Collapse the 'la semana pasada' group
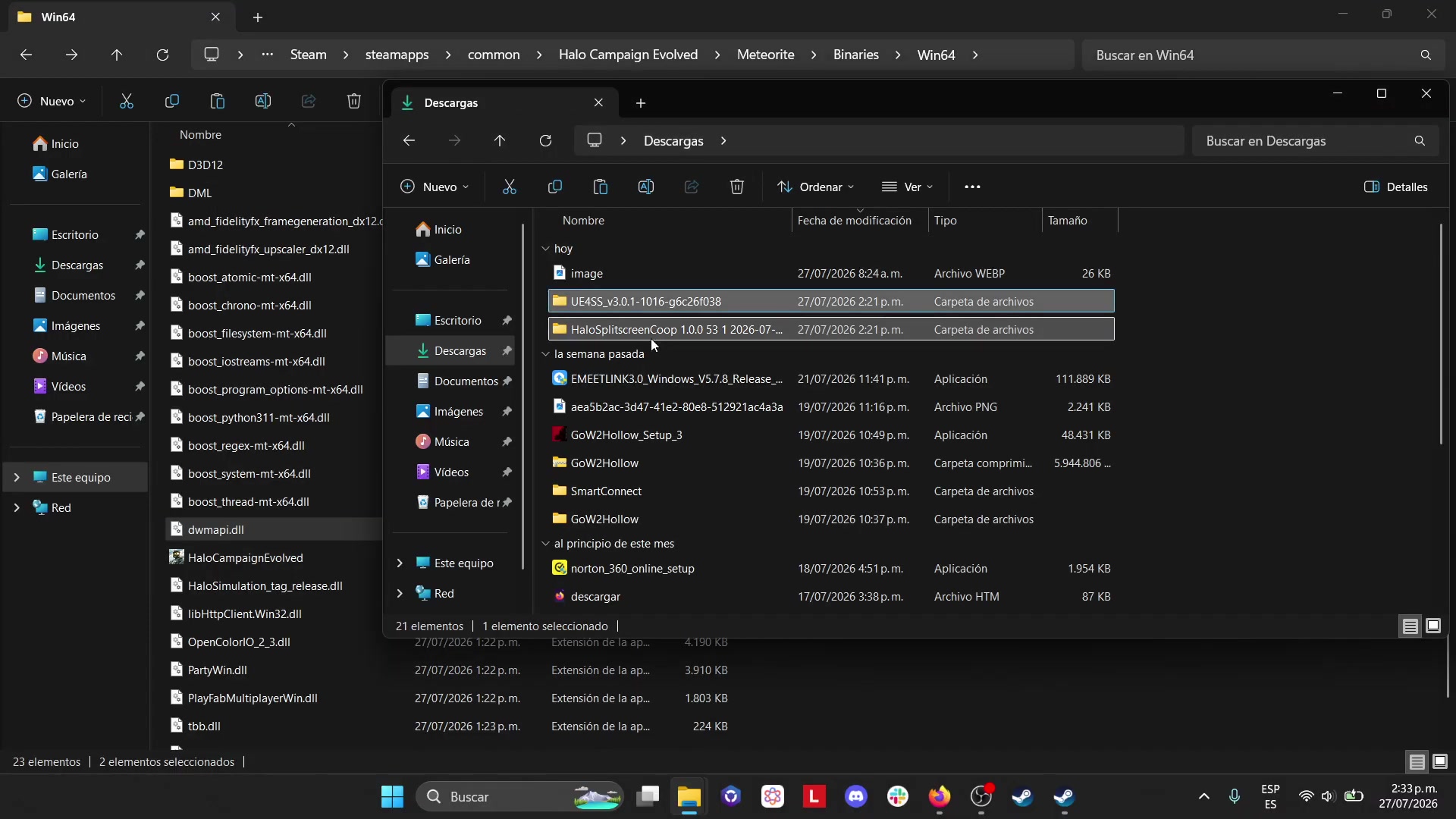The width and height of the screenshot is (1456, 819). [545, 354]
